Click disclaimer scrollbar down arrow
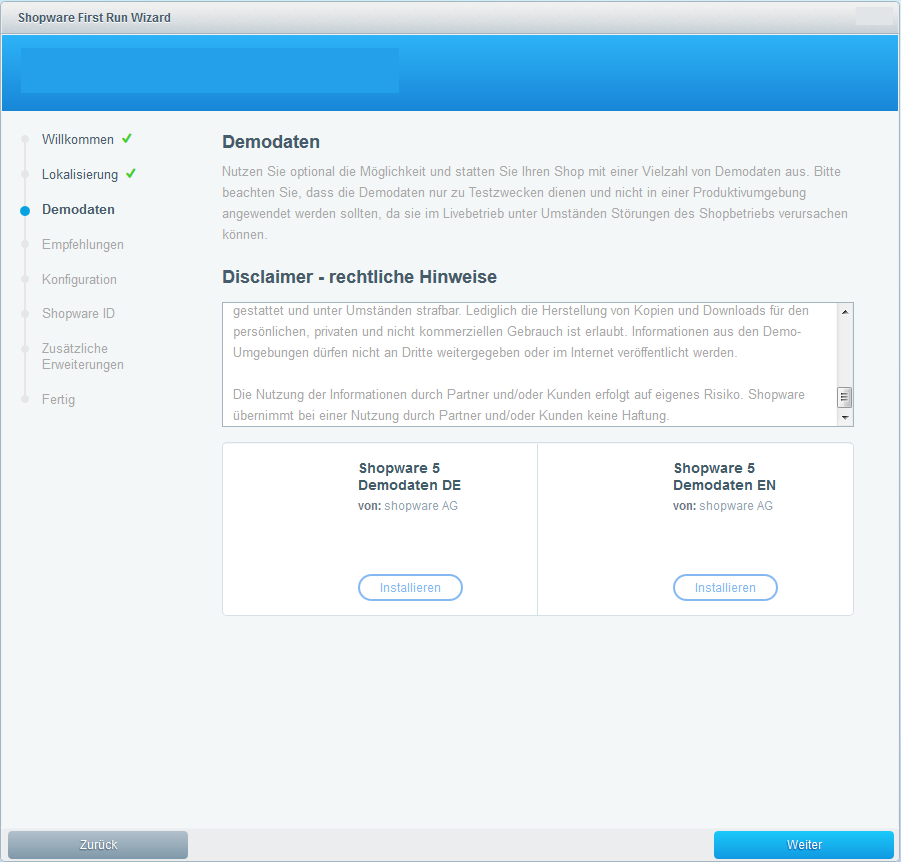The height and width of the screenshot is (862, 901). (845, 417)
